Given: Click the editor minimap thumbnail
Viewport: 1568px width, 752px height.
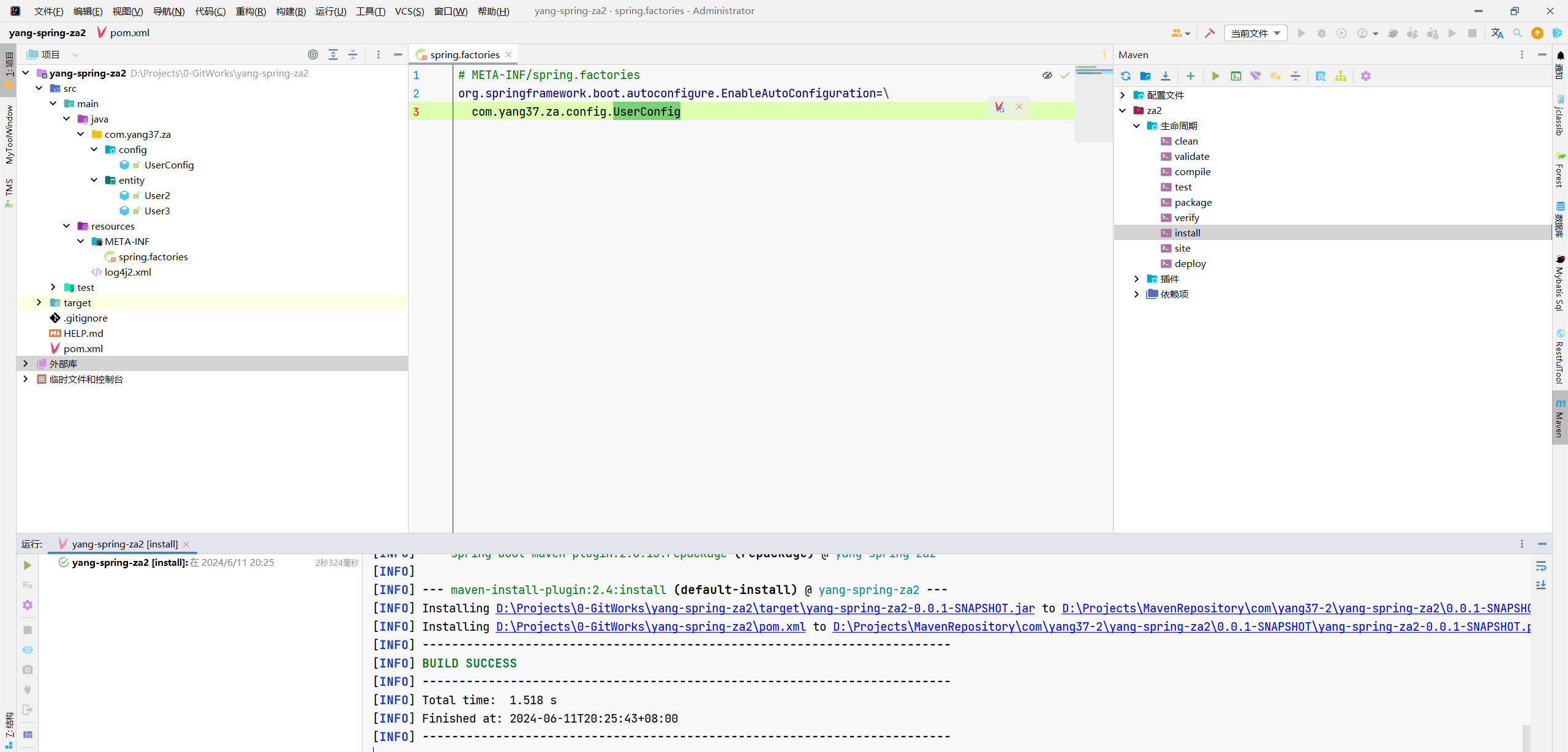Looking at the screenshot, I should tap(1093, 103).
